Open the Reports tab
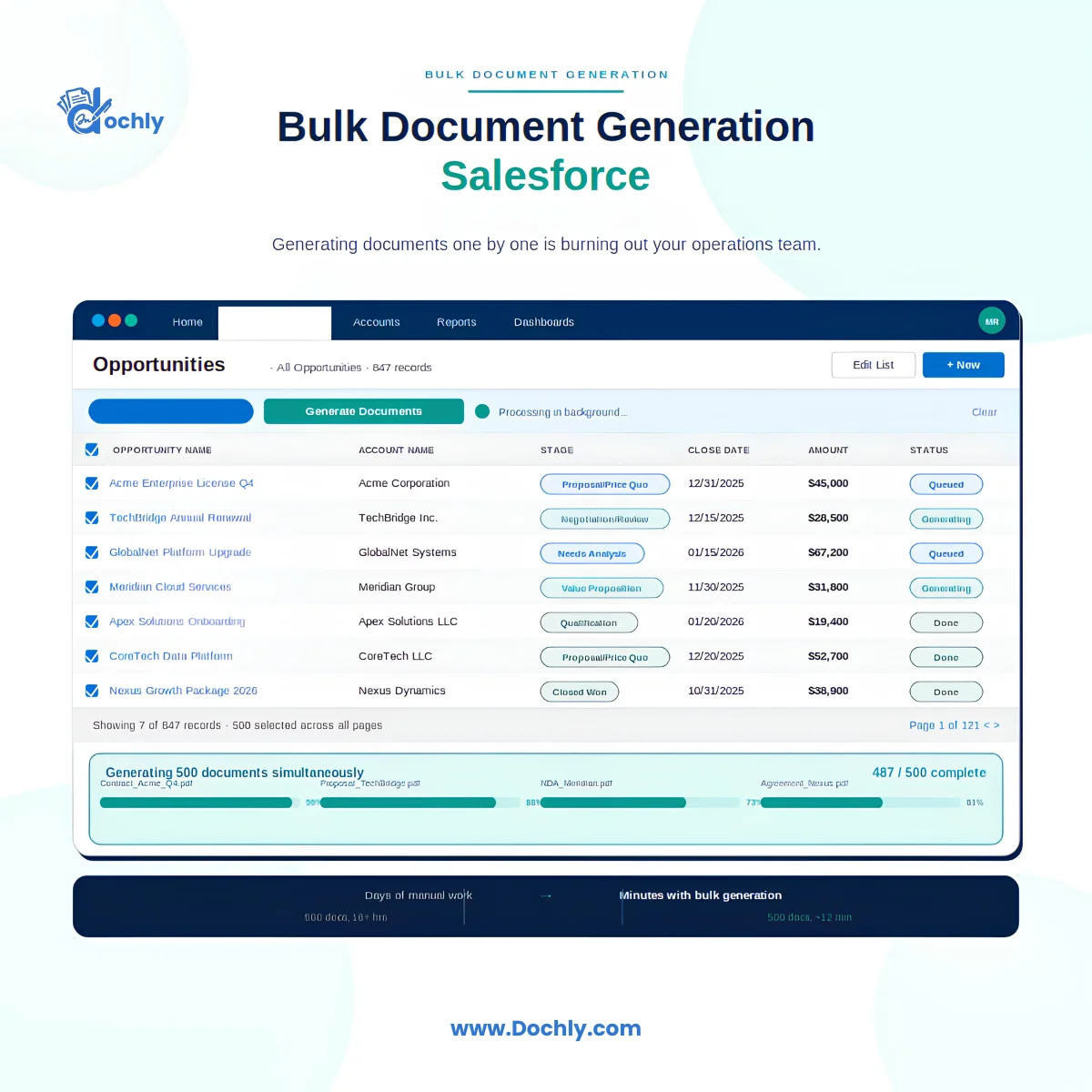The width and height of the screenshot is (1092, 1092). [x=457, y=322]
